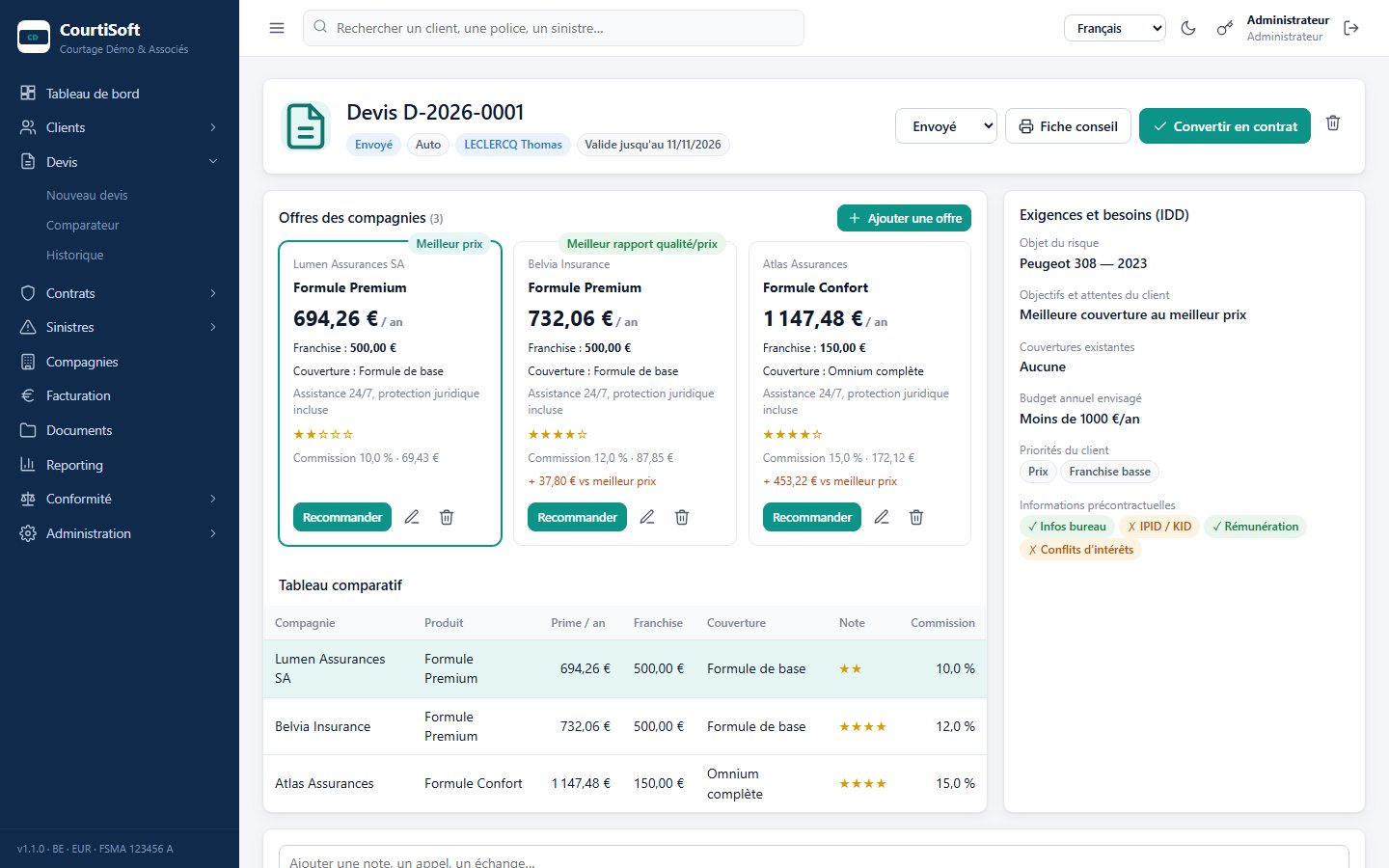1389x868 pixels.
Task: Edit the Lumen Assurances offer pencil icon
Action: (412, 517)
